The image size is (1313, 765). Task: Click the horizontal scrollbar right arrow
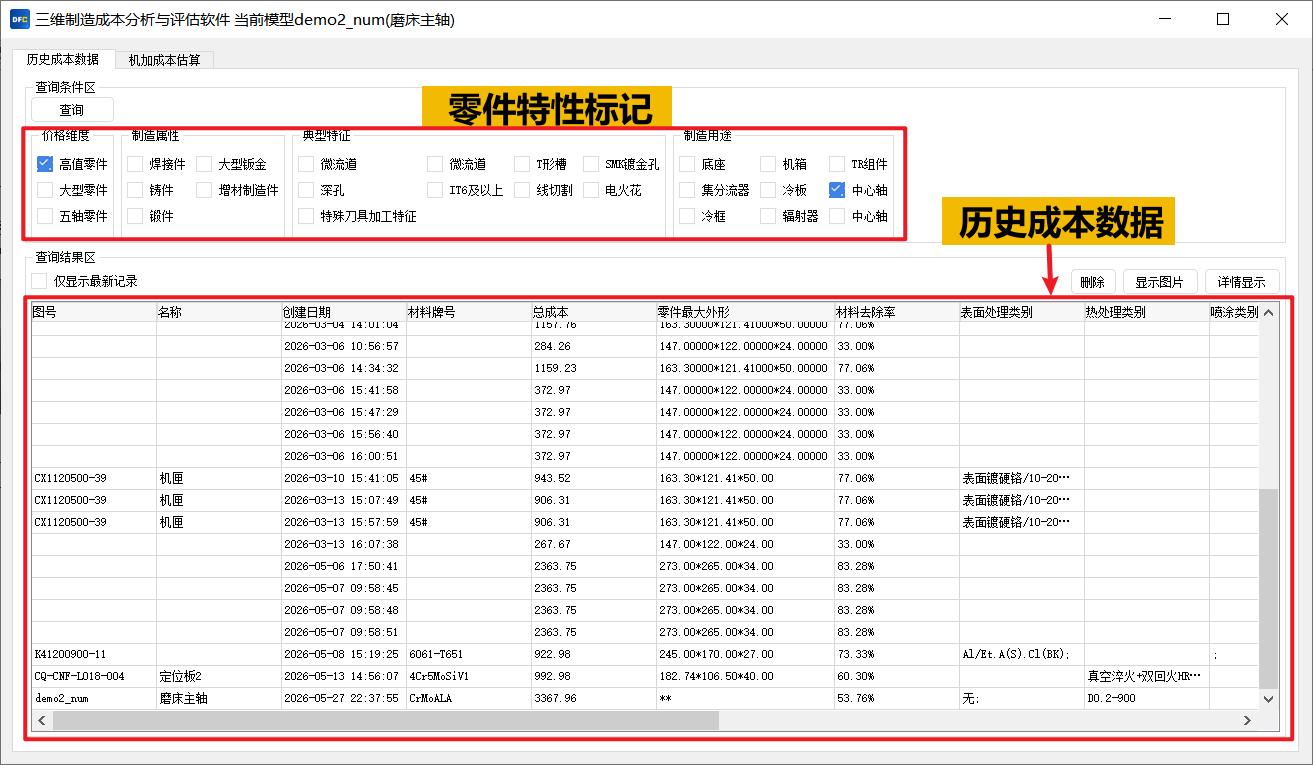1247,720
